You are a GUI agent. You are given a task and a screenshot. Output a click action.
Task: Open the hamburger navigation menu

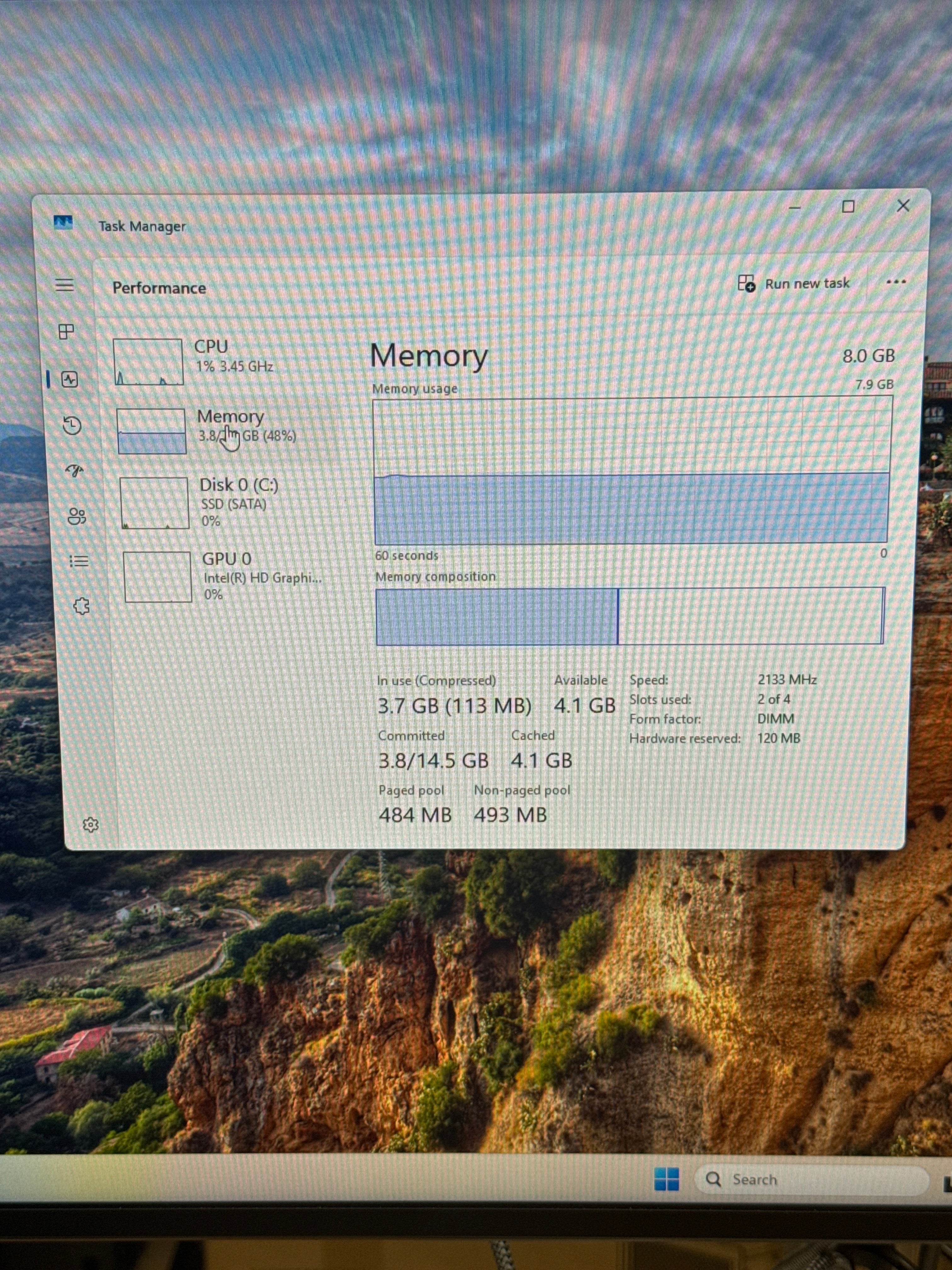coord(64,285)
